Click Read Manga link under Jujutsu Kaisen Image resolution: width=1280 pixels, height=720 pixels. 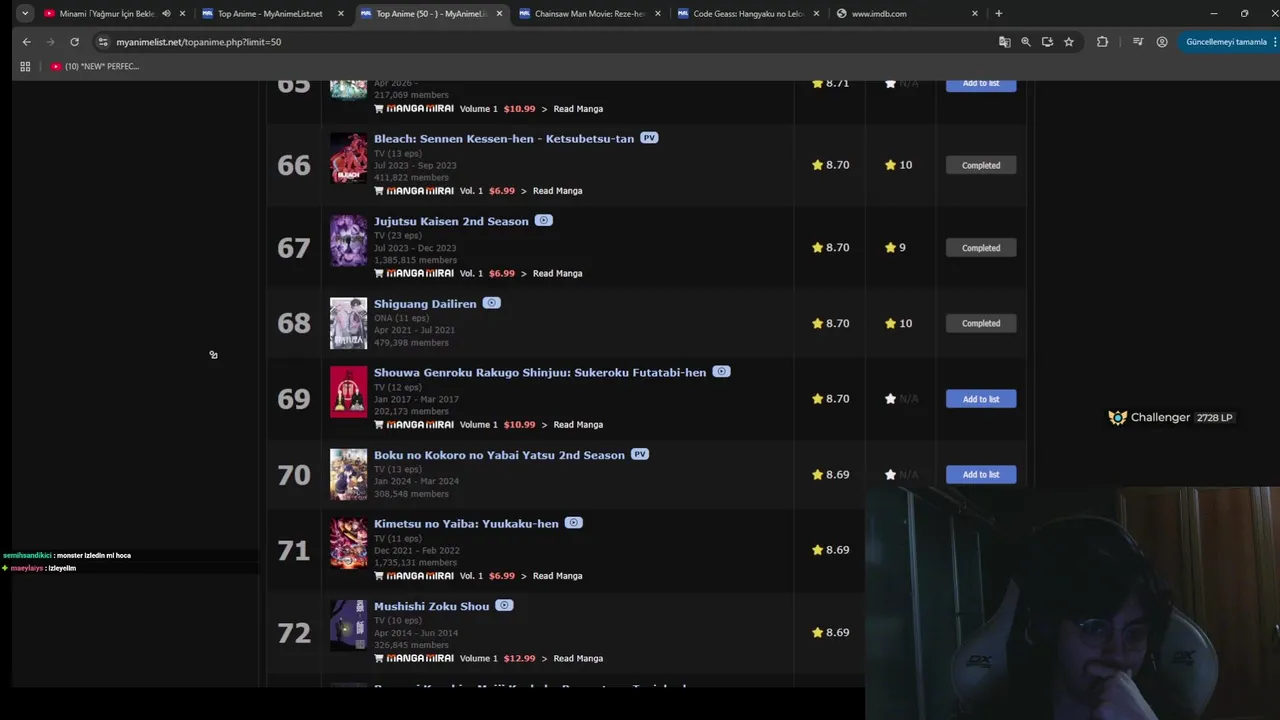557,274
